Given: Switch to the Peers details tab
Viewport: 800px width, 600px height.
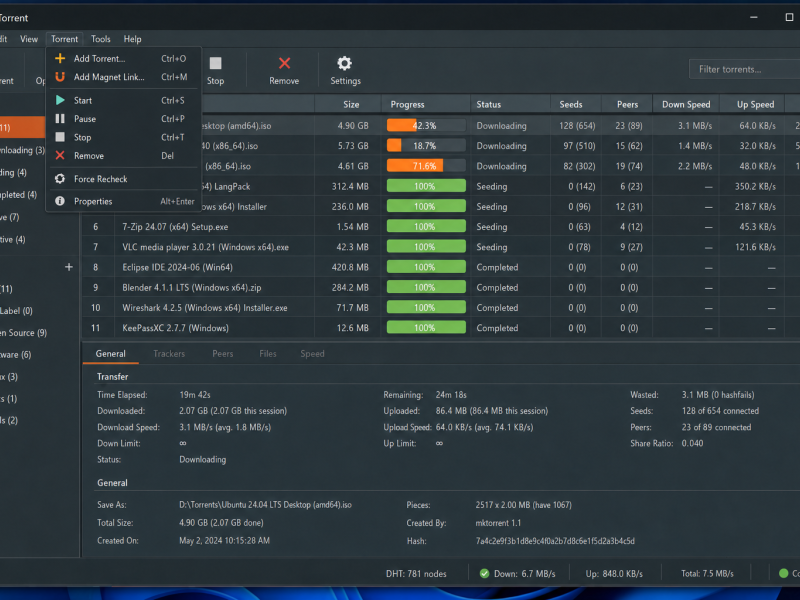Looking at the screenshot, I should (222, 354).
